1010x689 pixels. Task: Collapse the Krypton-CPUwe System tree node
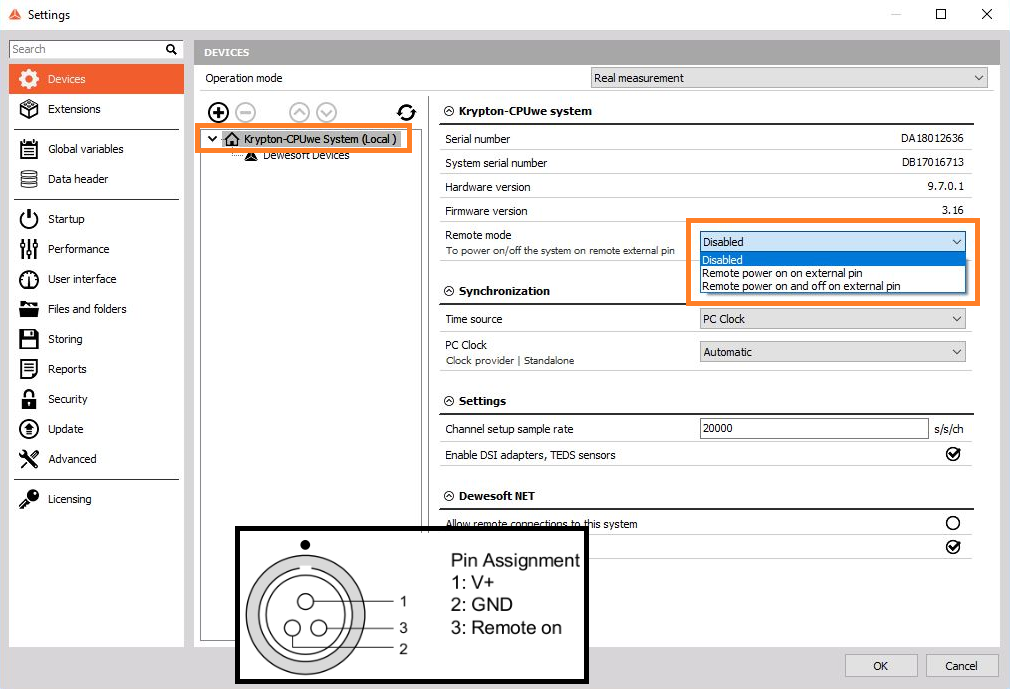pyautogui.click(x=212, y=138)
